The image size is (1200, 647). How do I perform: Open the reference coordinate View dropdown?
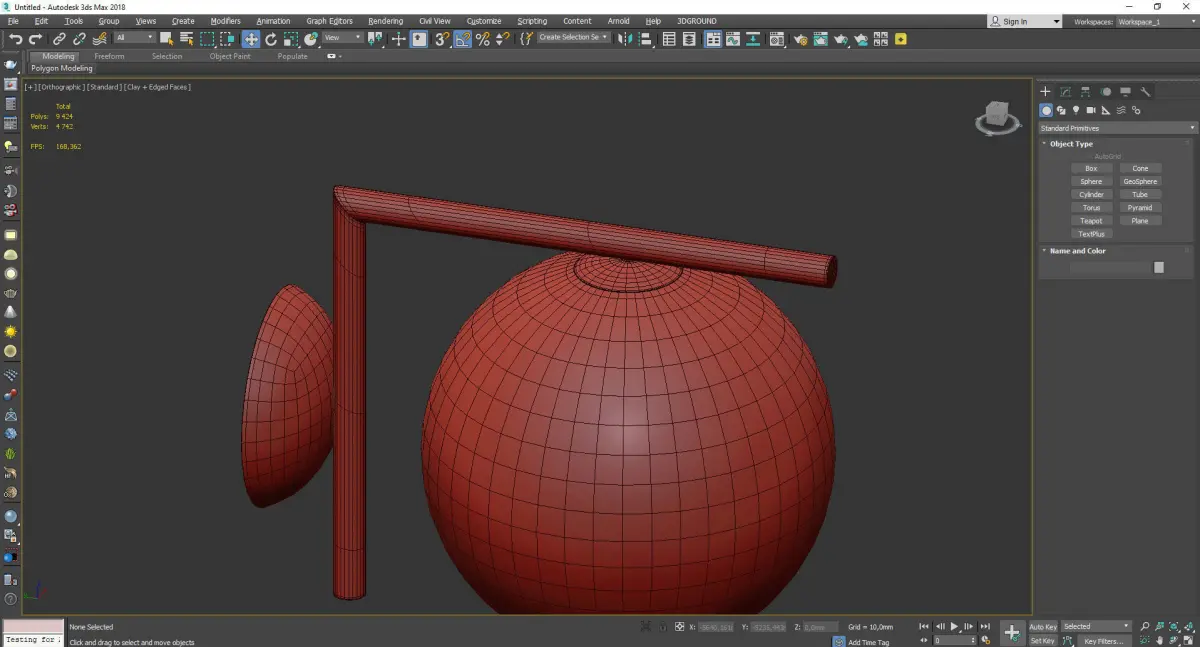[x=342, y=38]
